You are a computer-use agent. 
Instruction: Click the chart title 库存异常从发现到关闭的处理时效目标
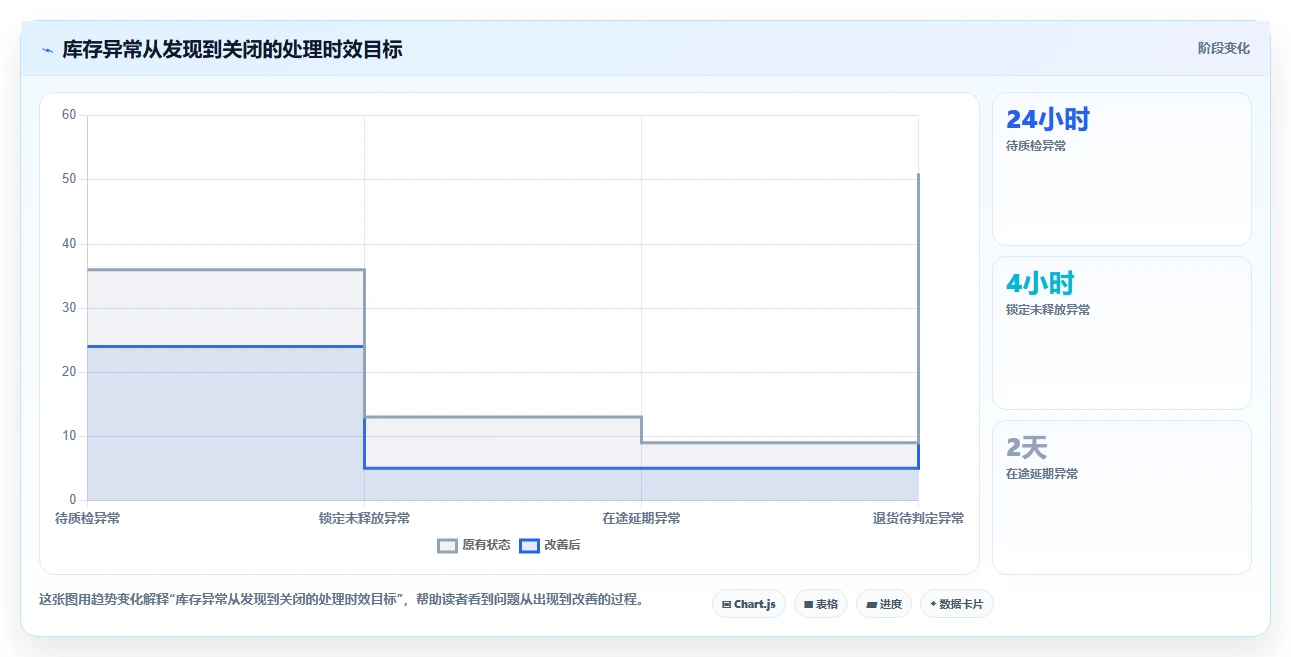coord(232,49)
